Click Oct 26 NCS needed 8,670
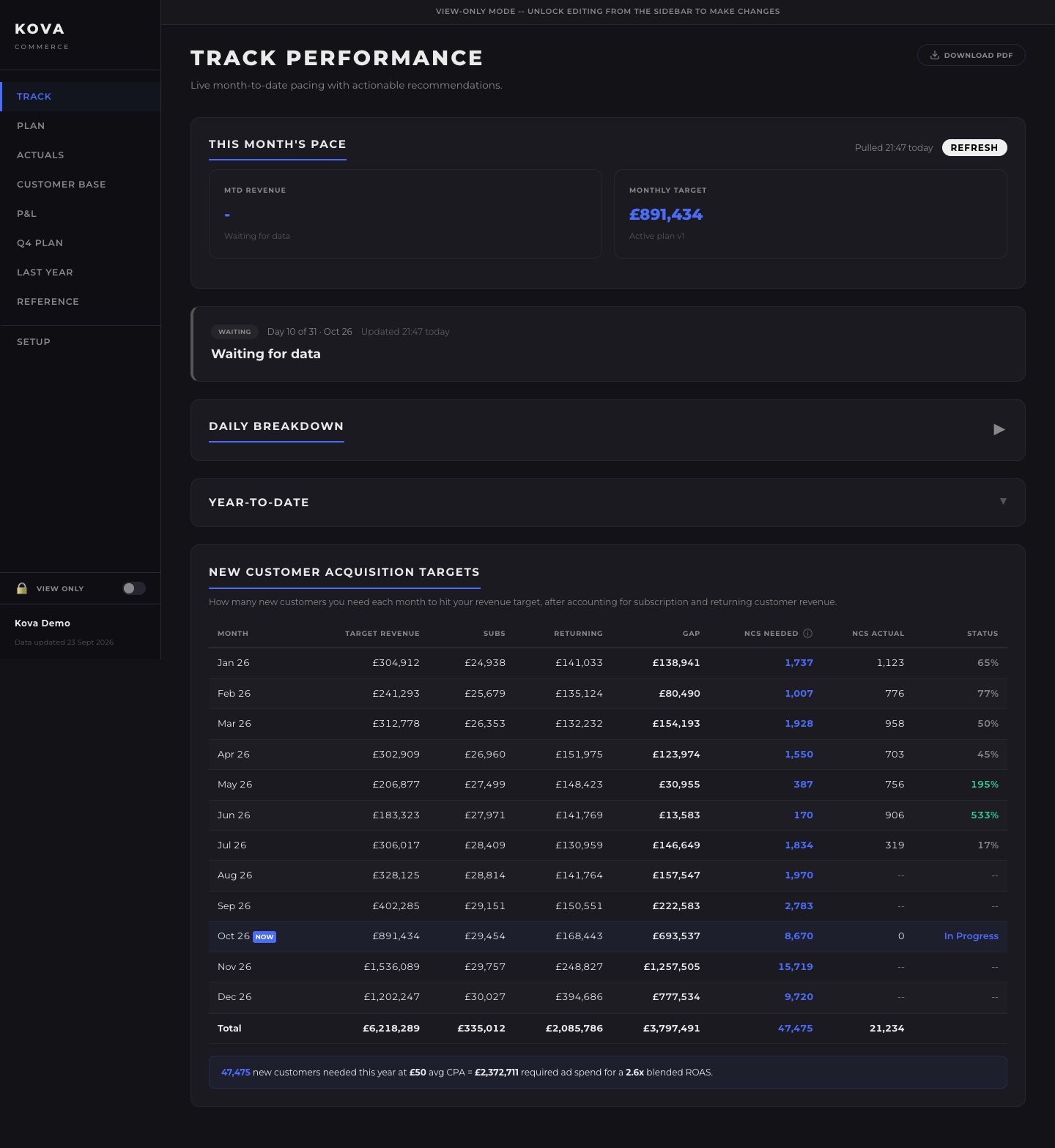The height and width of the screenshot is (1148, 1055). coord(799,936)
